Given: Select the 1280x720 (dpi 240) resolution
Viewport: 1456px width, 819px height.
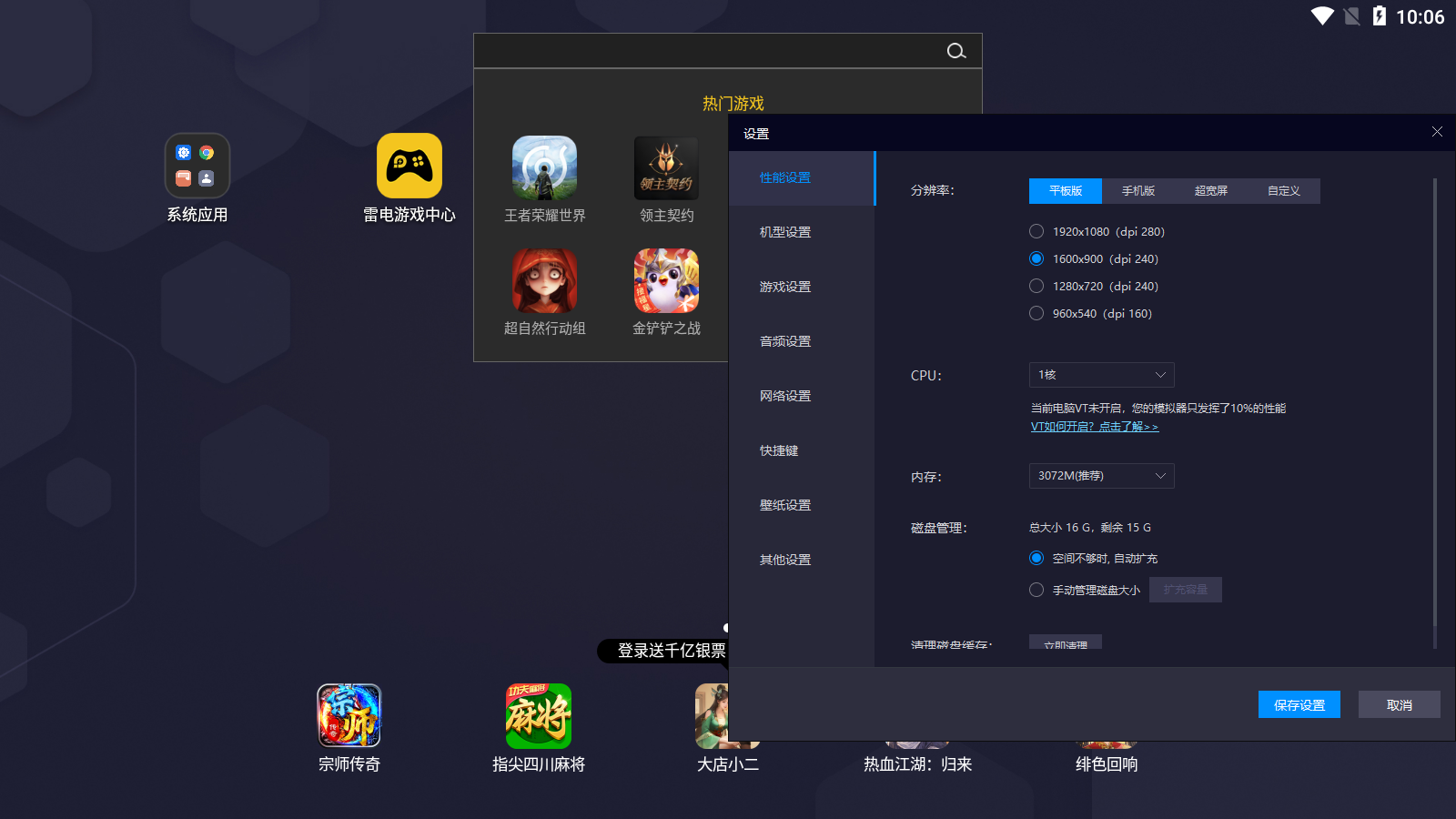Looking at the screenshot, I should click(x=1036, y=286).
